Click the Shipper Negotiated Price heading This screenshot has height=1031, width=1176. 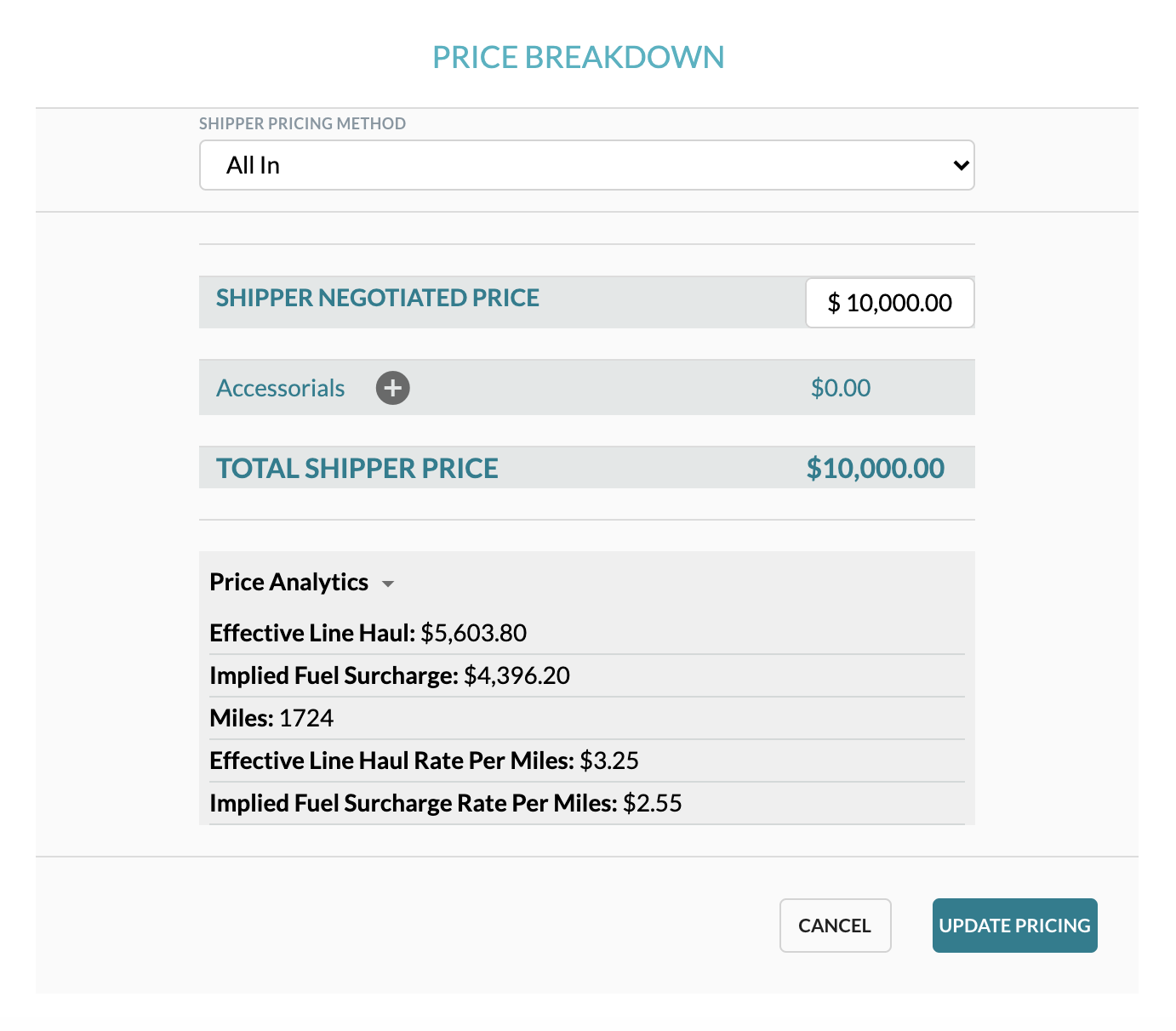pos(378,298)
